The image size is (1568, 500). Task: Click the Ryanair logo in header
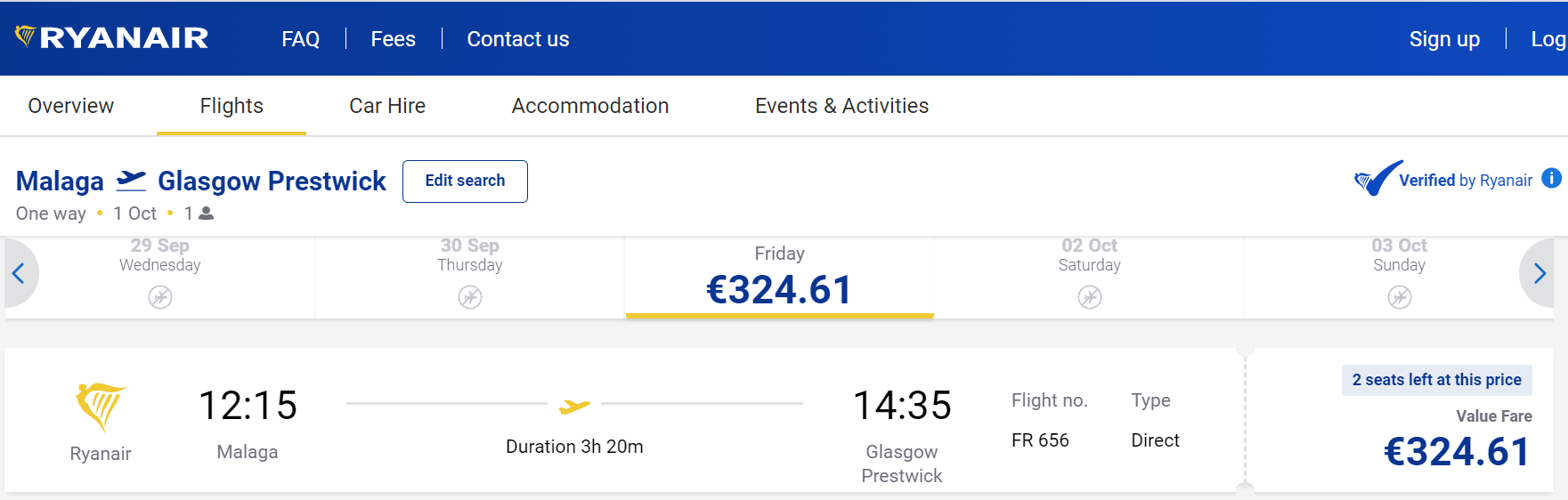click(x=112, y=37)
